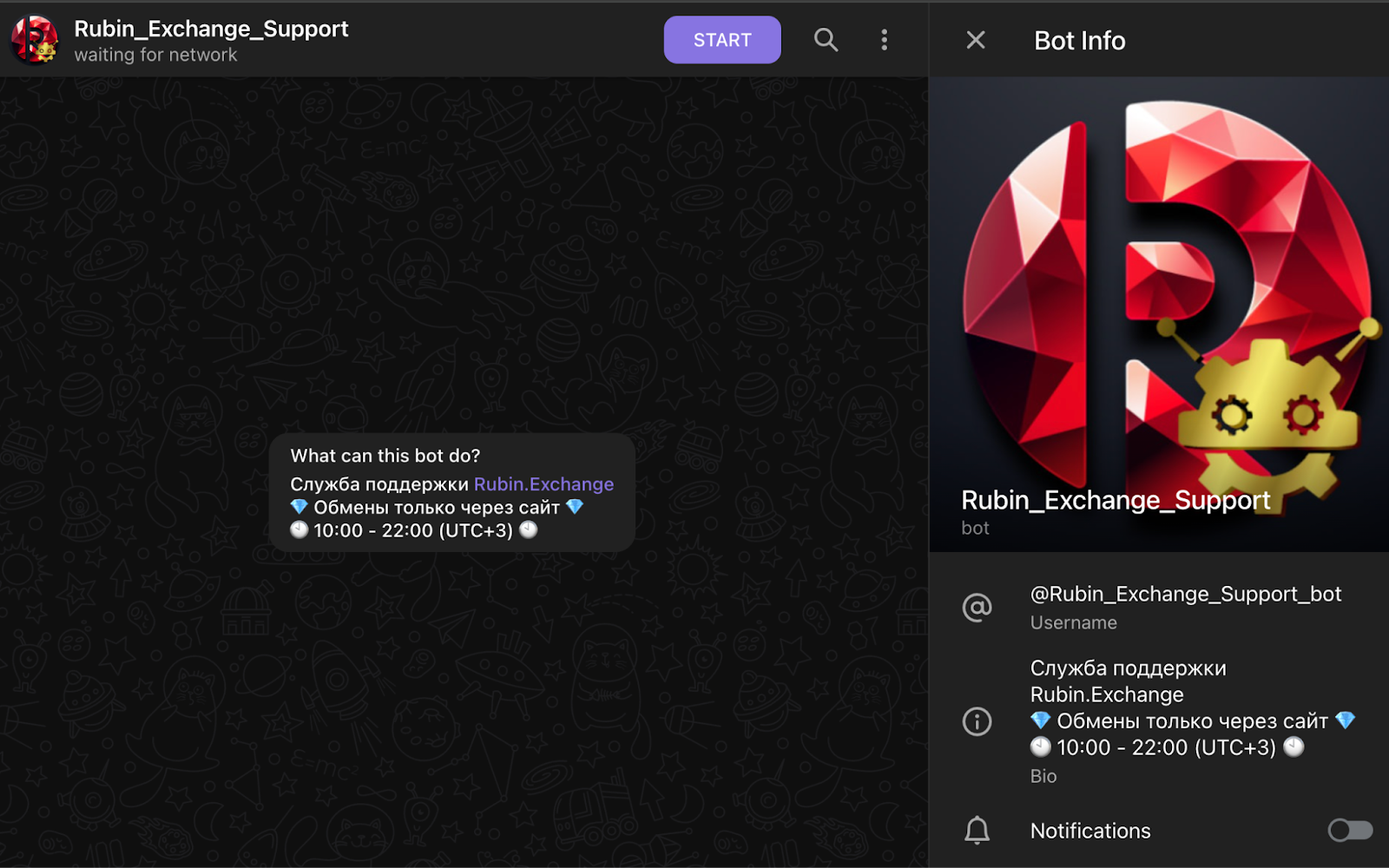This screenshot has width=1389, height=868.
Task: Click the START button
Action: tap(722, 40)
